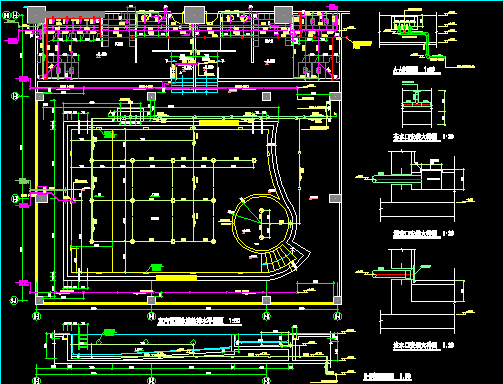Select the yellow callout label right of the building
Viewport: 503px width, 384px height.
[362, 44]
